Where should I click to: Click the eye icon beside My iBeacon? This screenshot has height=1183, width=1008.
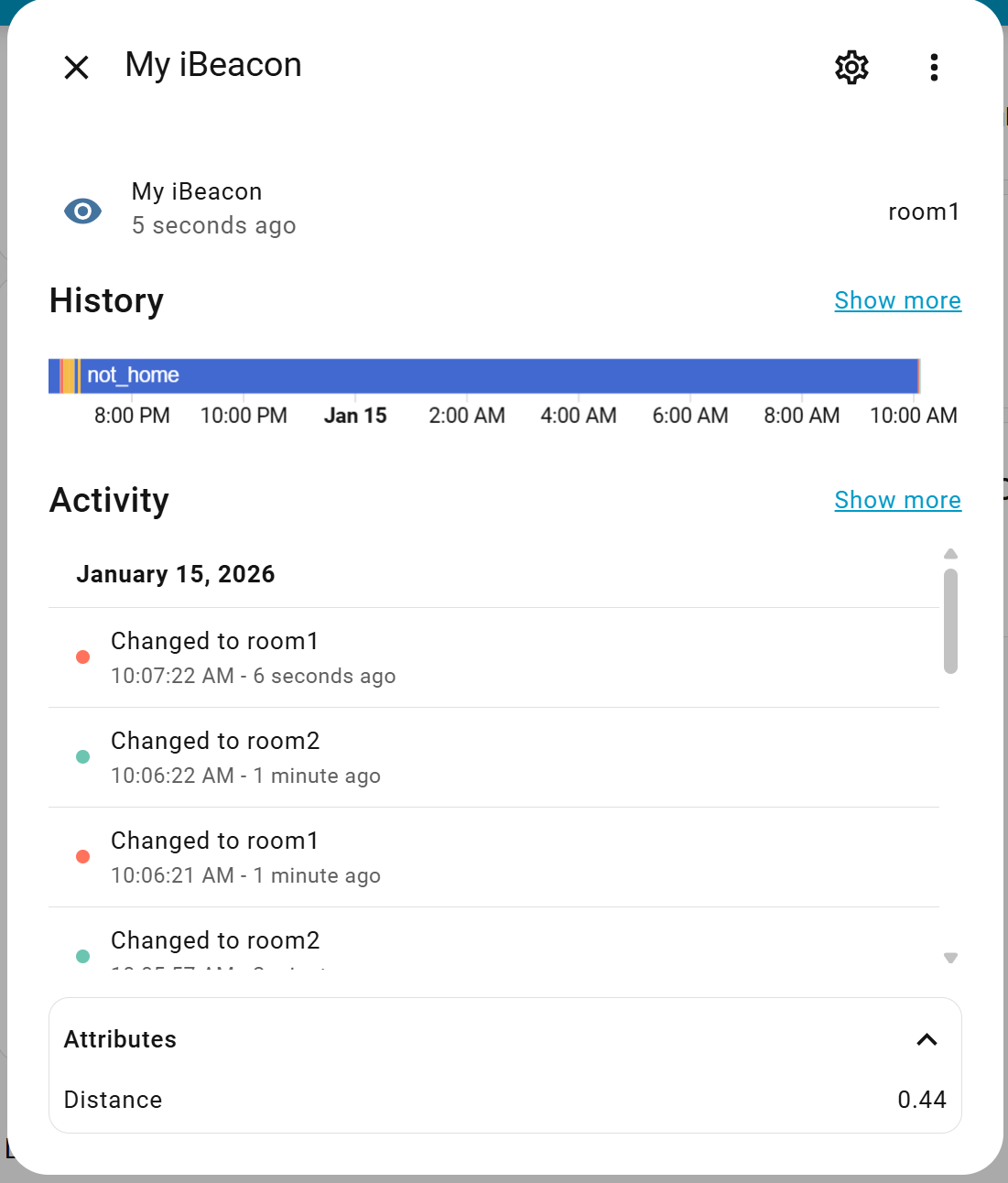point(82,212)
